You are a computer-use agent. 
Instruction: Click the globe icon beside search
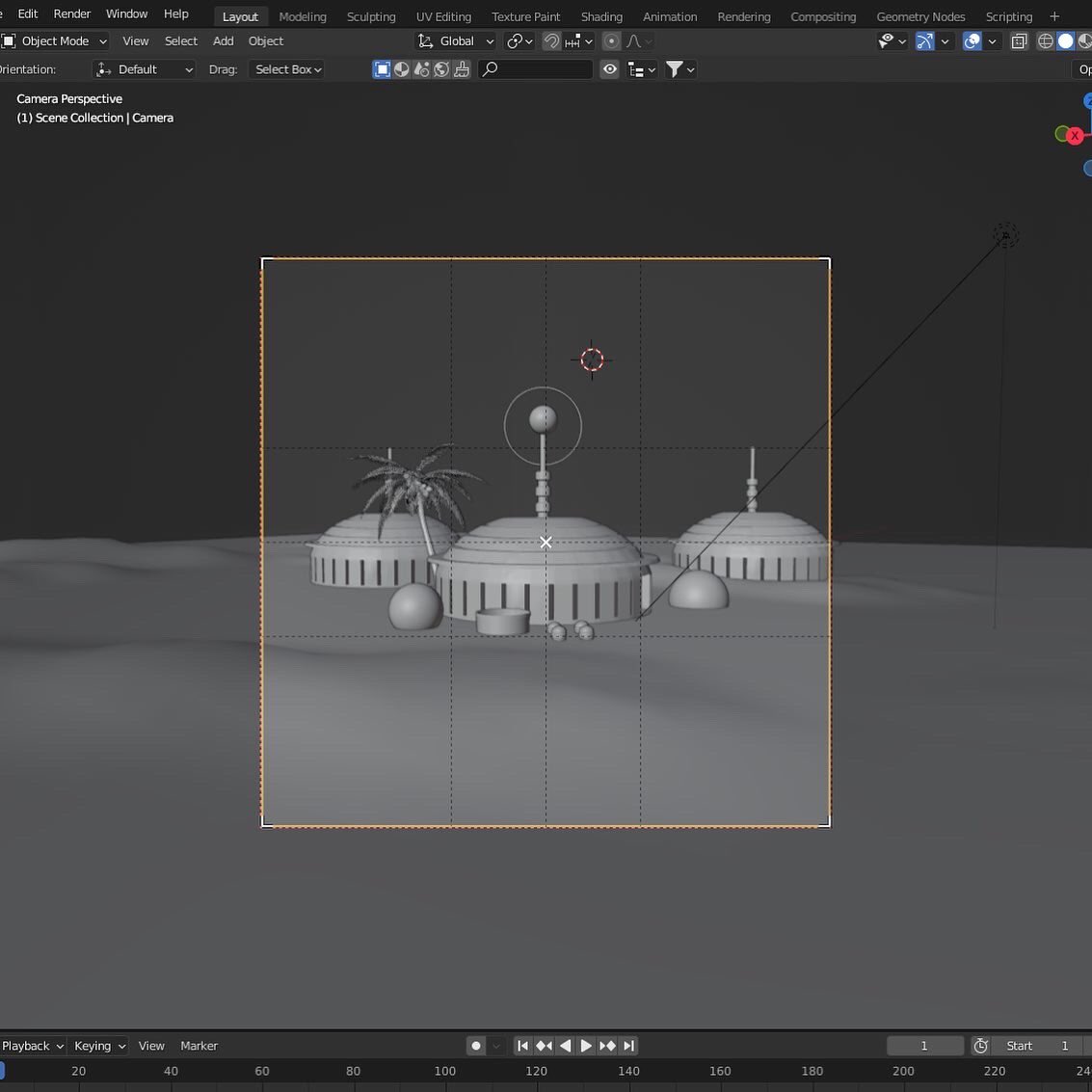(x=441, y=69)
